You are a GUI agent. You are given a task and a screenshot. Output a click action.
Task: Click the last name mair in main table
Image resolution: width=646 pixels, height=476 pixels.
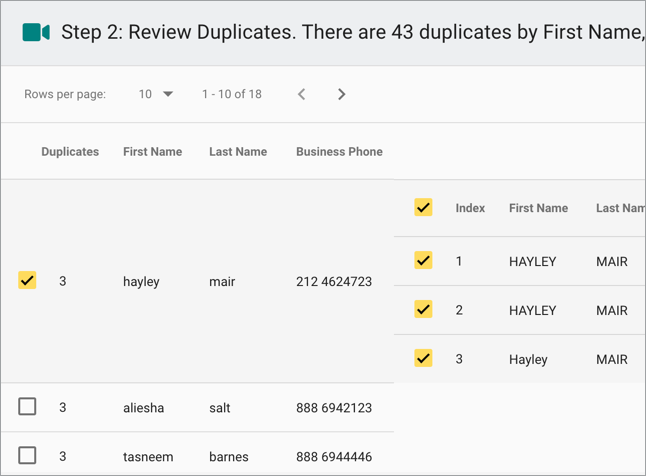pos(222,281)
